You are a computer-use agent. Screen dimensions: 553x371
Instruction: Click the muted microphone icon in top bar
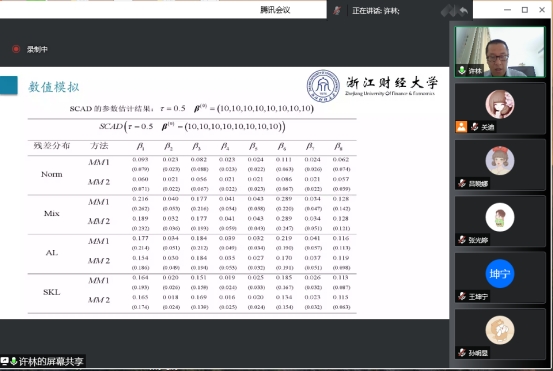coord(337,11)
